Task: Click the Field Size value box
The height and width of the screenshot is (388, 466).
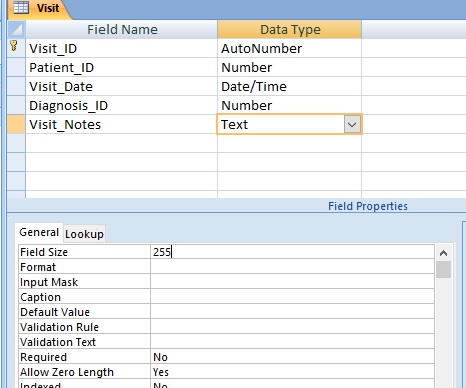Action: (292, 252)
